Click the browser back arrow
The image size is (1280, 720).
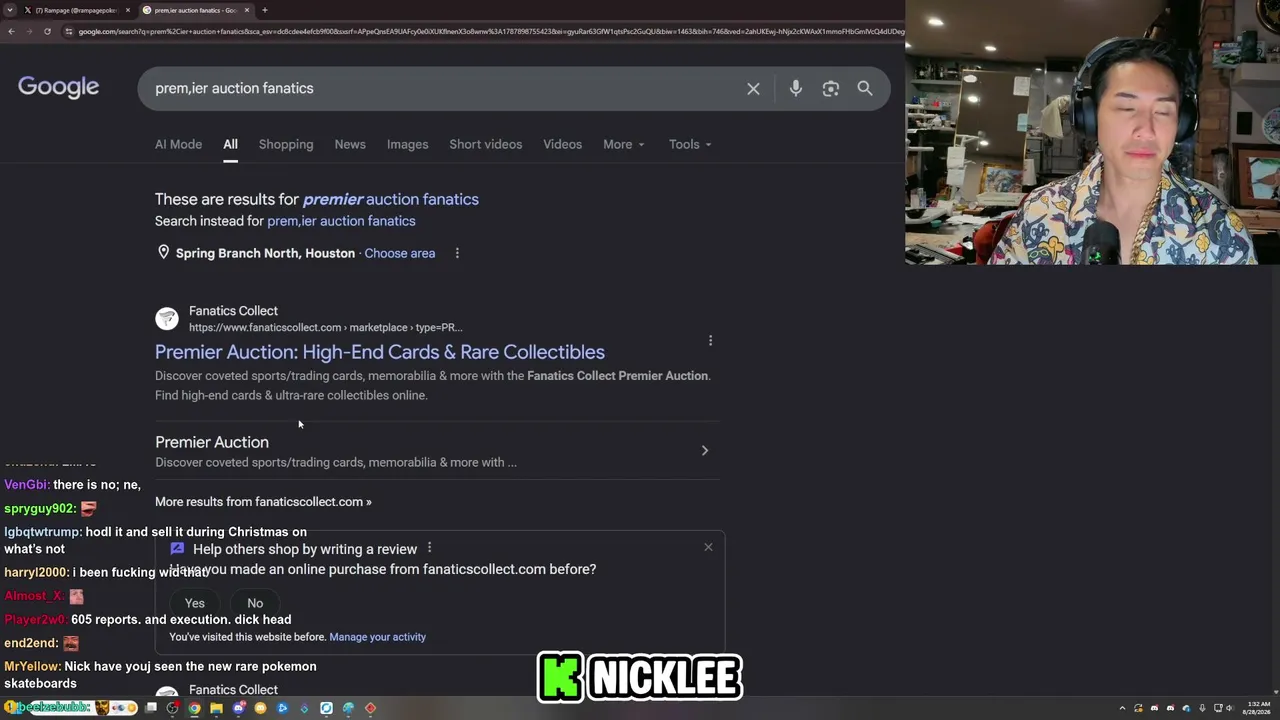click(11, 31)
